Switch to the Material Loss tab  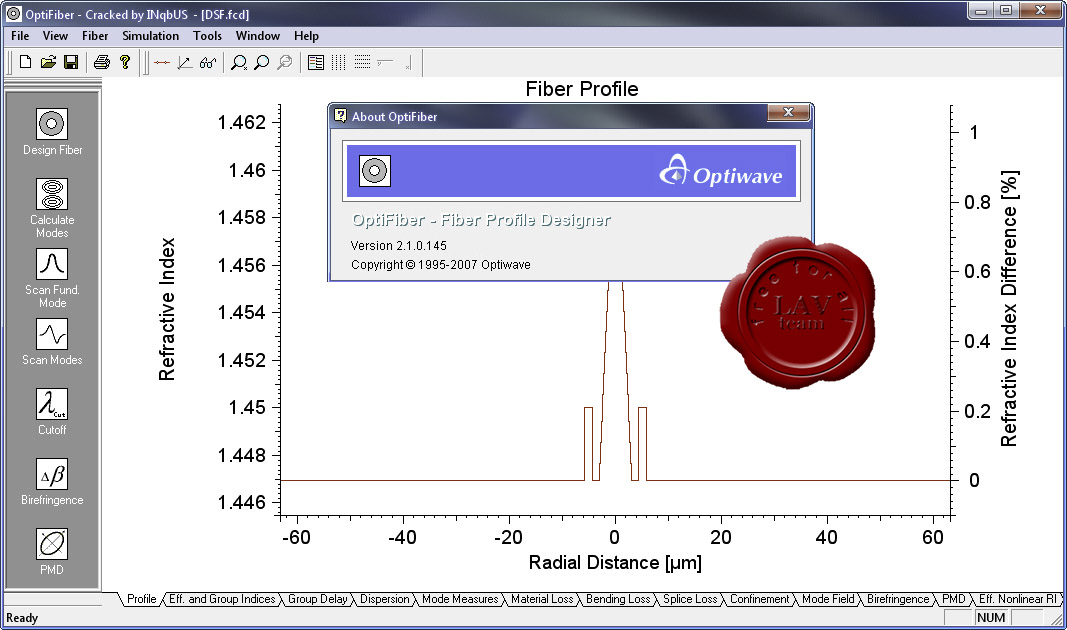[x=542, y=599]
